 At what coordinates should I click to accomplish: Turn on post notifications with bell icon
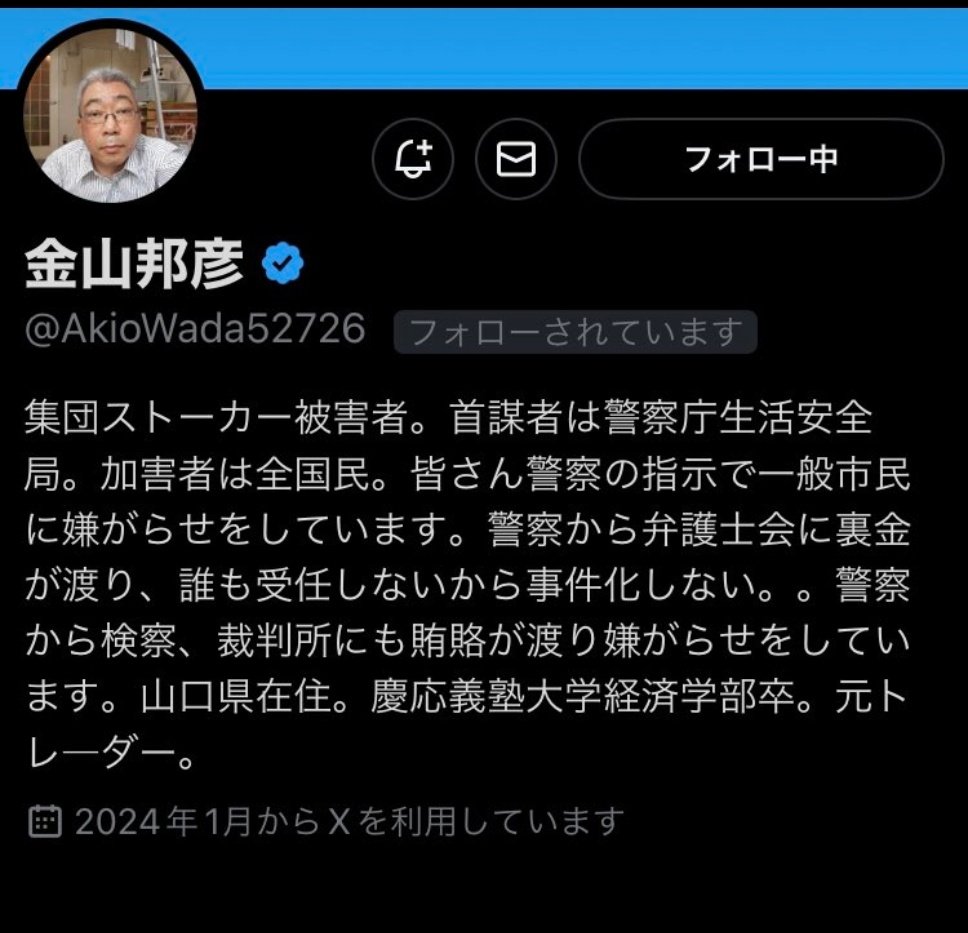click(413, 159)
